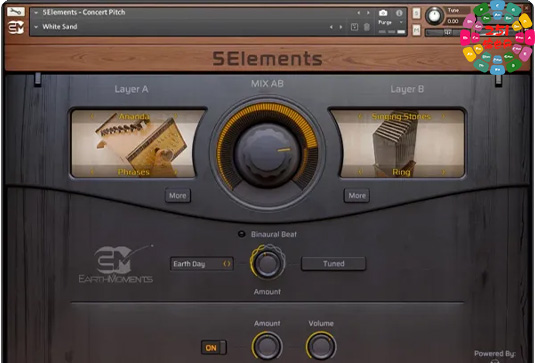Click the White Sand snapshot name
535x363 pixels.
click(60, 27)
